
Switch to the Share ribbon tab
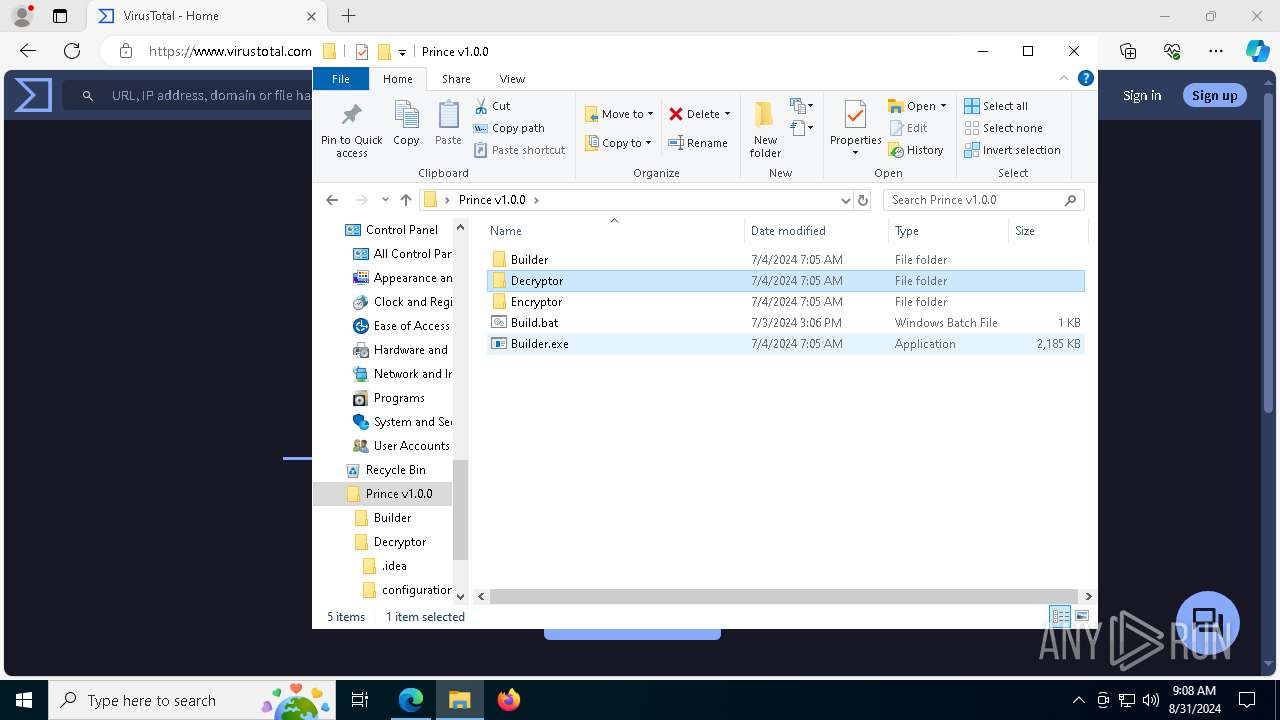tap(456, 79)
